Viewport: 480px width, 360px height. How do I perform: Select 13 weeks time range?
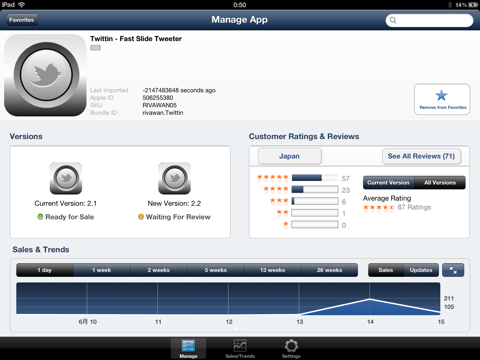(273, 270)
